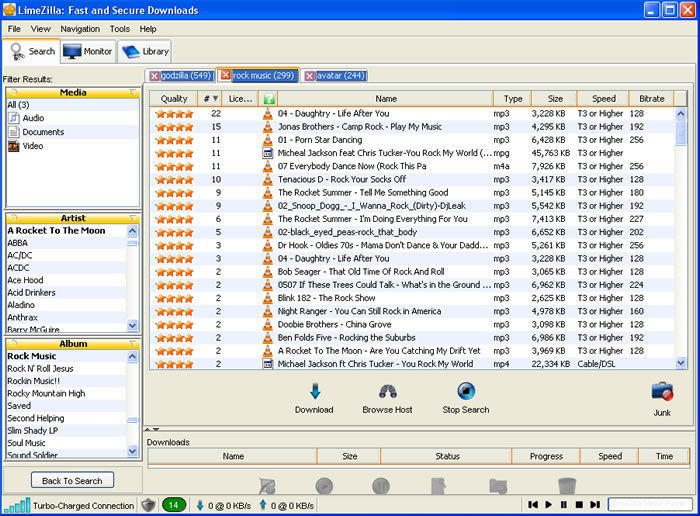Image resolution: width=700 pixels, height=516 pixels.
Task: Click the Download arrow icon
Action: [x=315, y=391]
